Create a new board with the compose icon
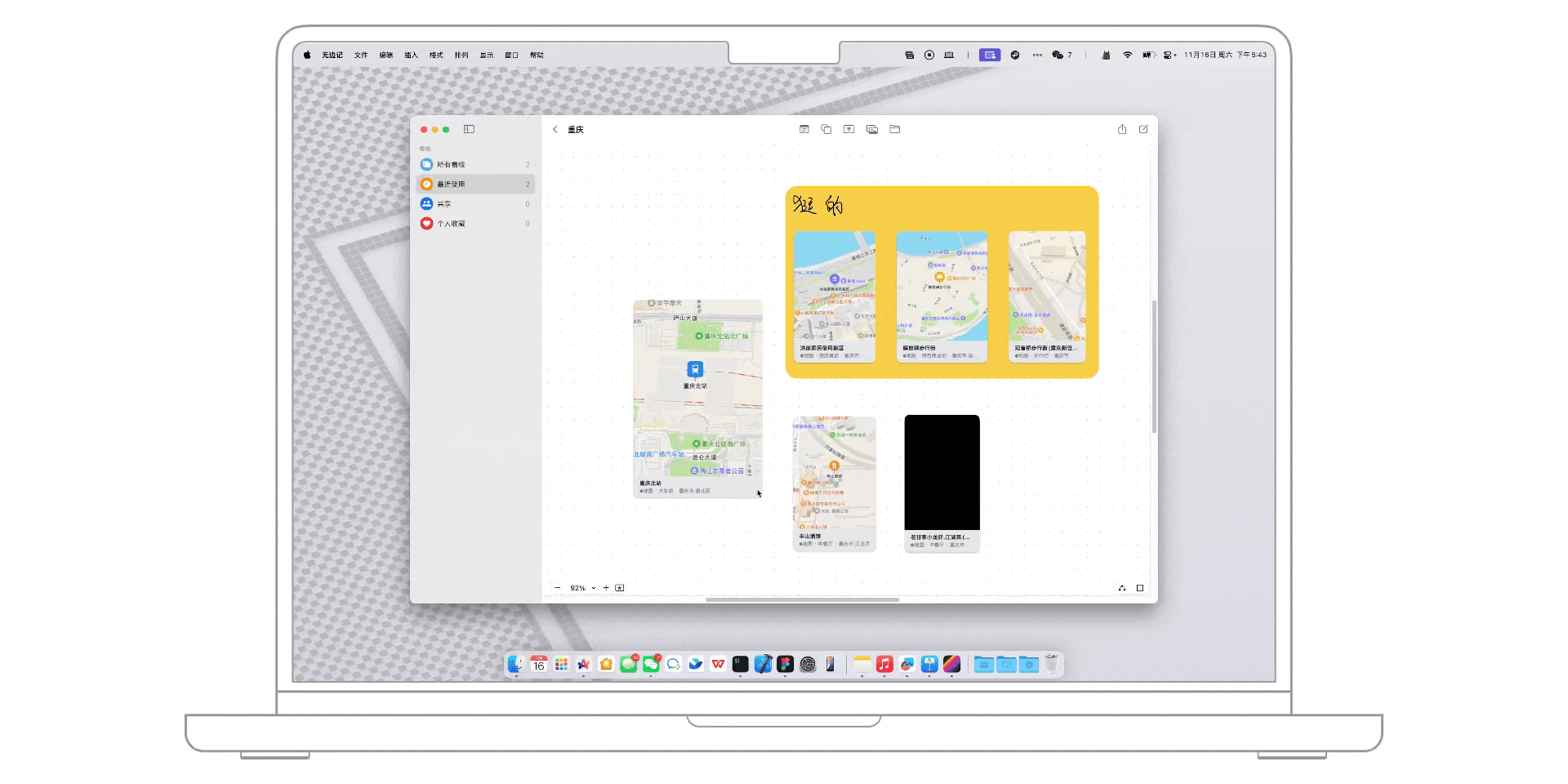Image resolution: width=1568 pixels, height=784 pixels. [x=1143, y=129]
